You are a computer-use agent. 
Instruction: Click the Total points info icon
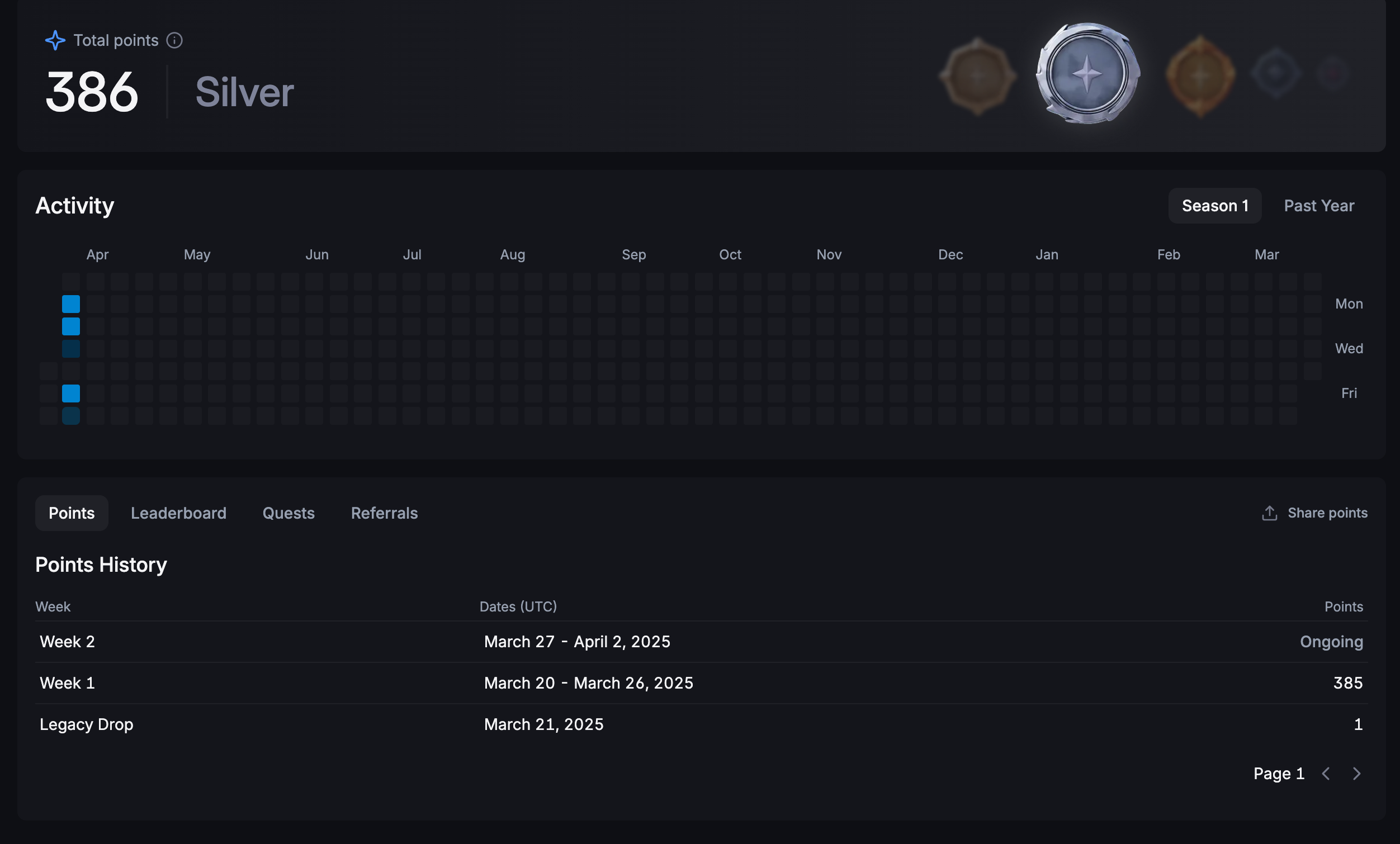point(174,40)
